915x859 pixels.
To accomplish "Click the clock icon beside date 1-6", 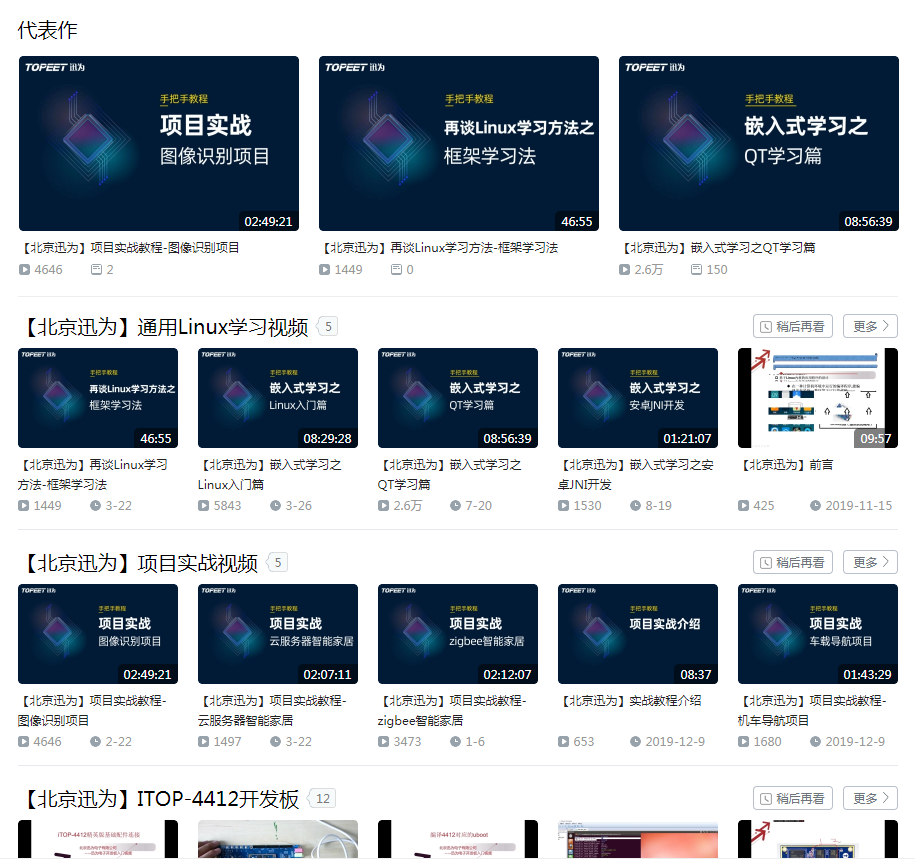I will point(455,741).
